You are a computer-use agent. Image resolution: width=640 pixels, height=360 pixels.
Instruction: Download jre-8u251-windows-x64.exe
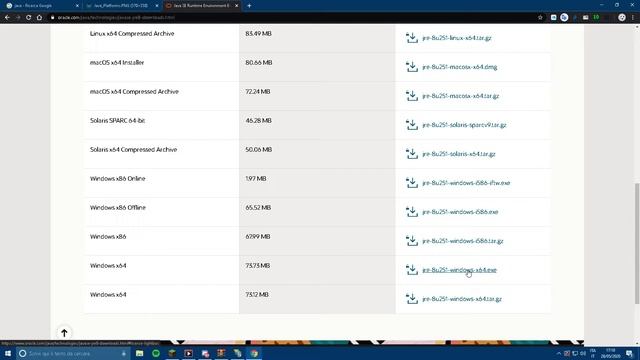click(459, 270)
